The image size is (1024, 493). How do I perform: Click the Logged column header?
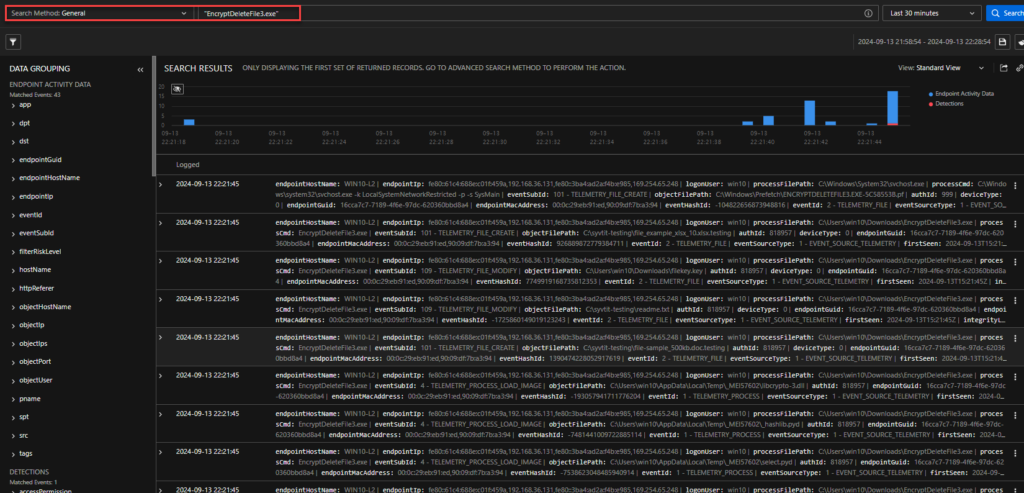click(187, 165)
